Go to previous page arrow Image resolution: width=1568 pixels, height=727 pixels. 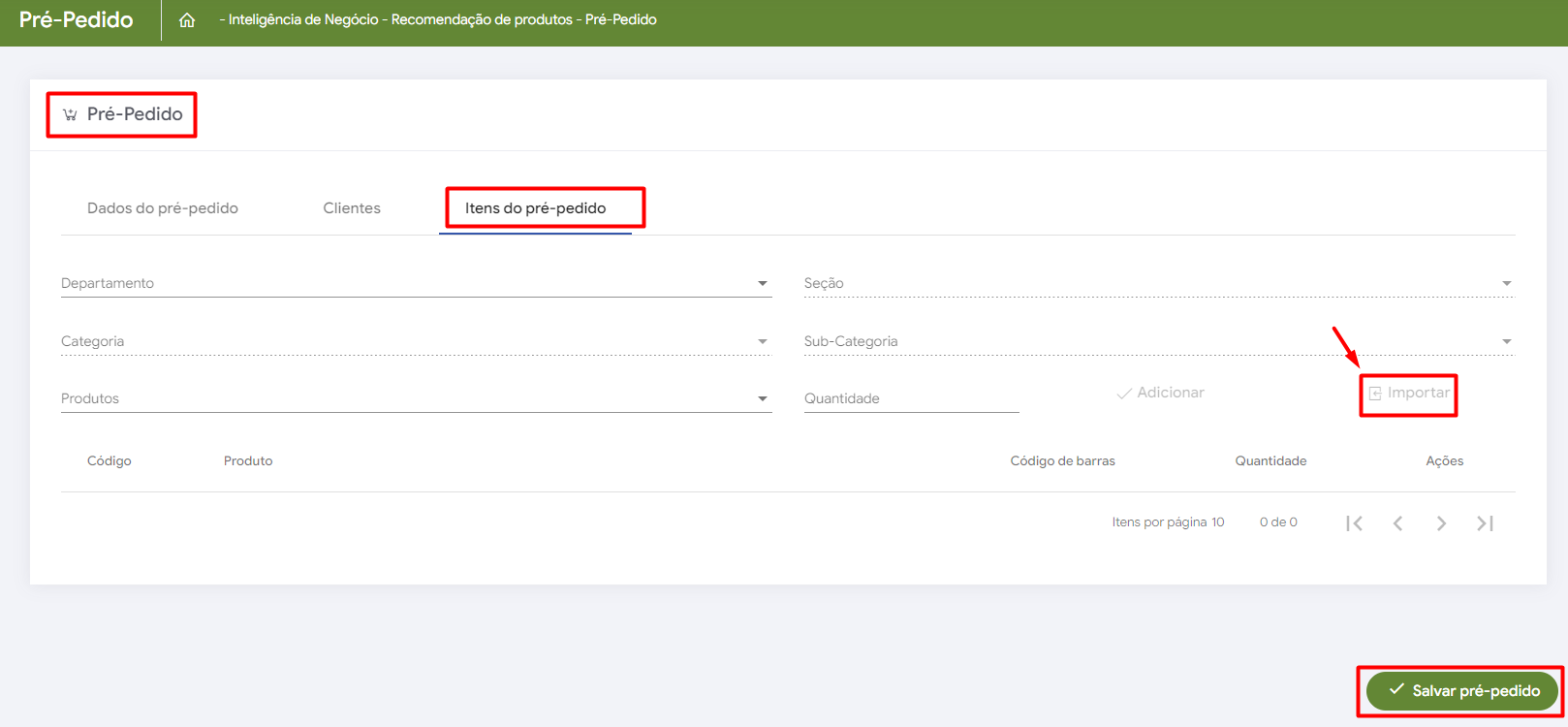pyautogui.click(x=1397, y=523)
